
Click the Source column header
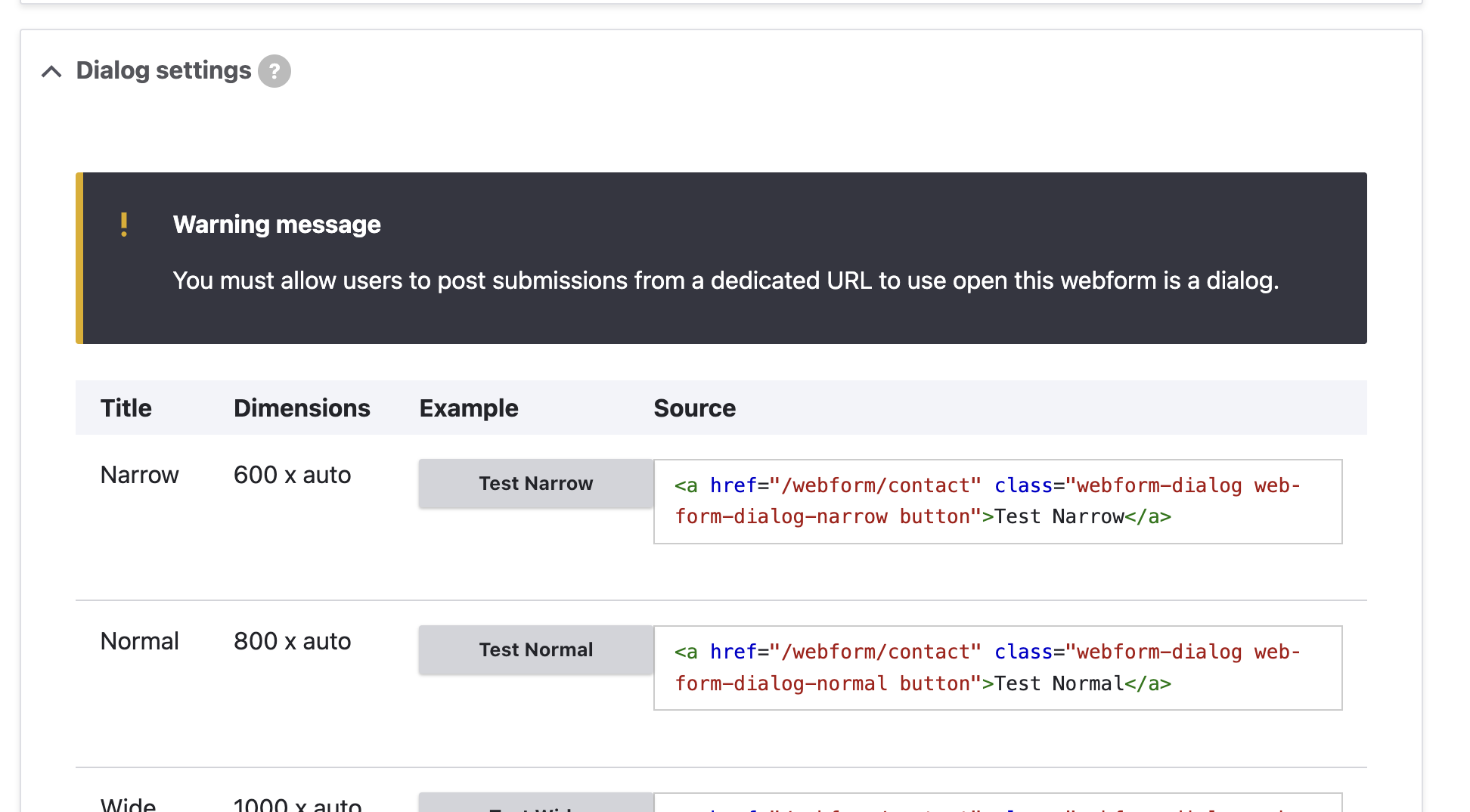(695, 408)
